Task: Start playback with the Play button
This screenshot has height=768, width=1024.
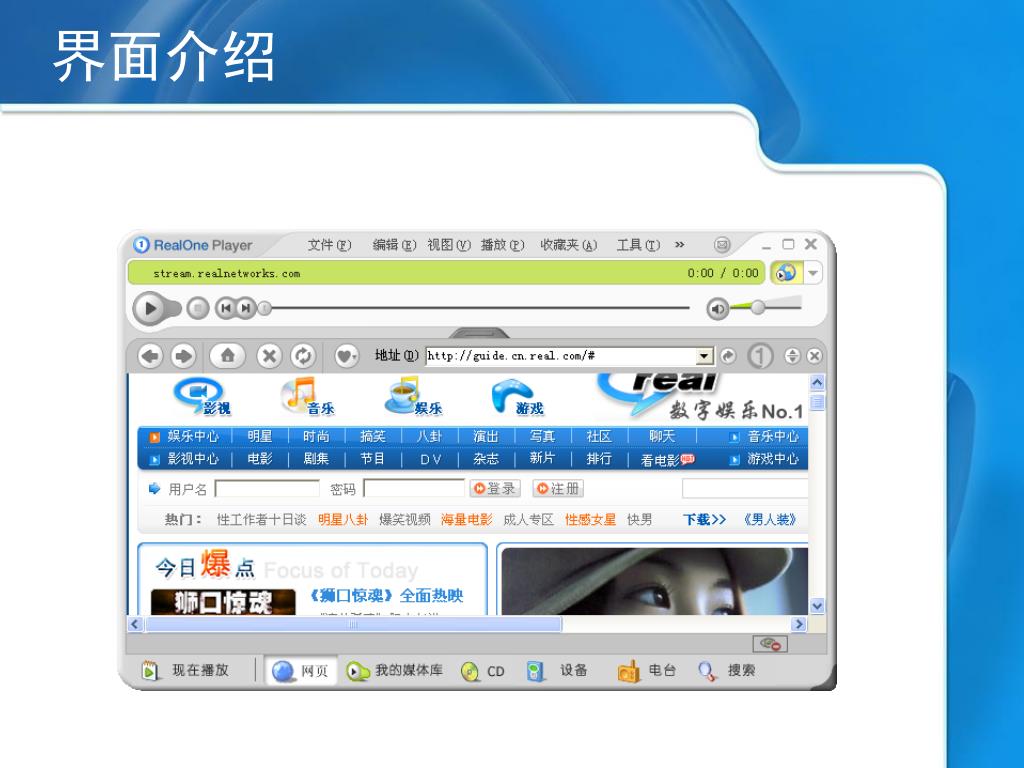Action: pos(150,308)
